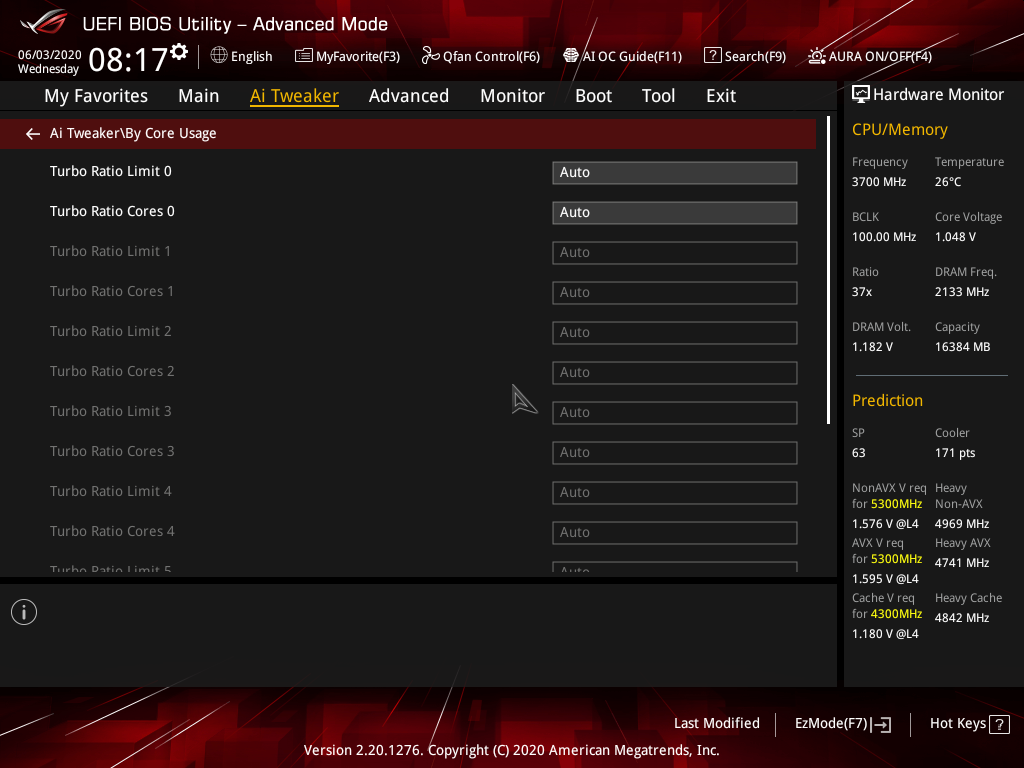Image resolution: width=1024 pixels, height=768 pixels.
Task: Open the Turbo Ratio Cores 0 dropdown
Action: [x=674, y=212]
